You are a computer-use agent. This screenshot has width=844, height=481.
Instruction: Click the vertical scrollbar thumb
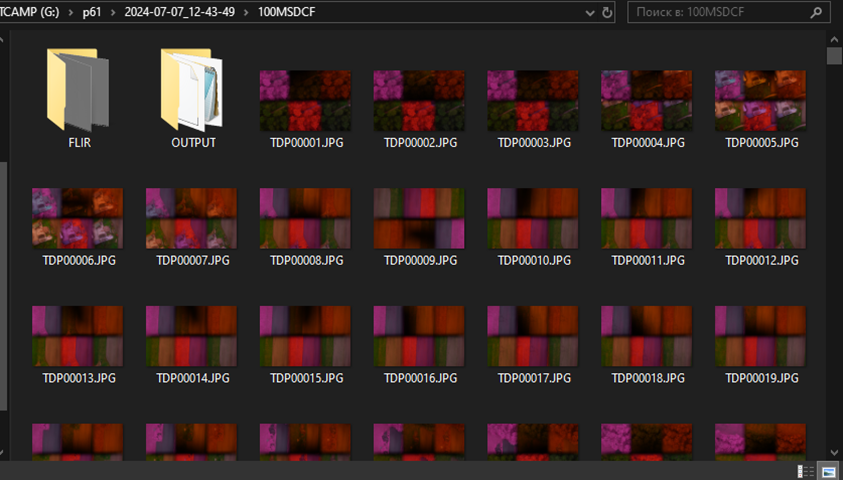tap(835, 56)
